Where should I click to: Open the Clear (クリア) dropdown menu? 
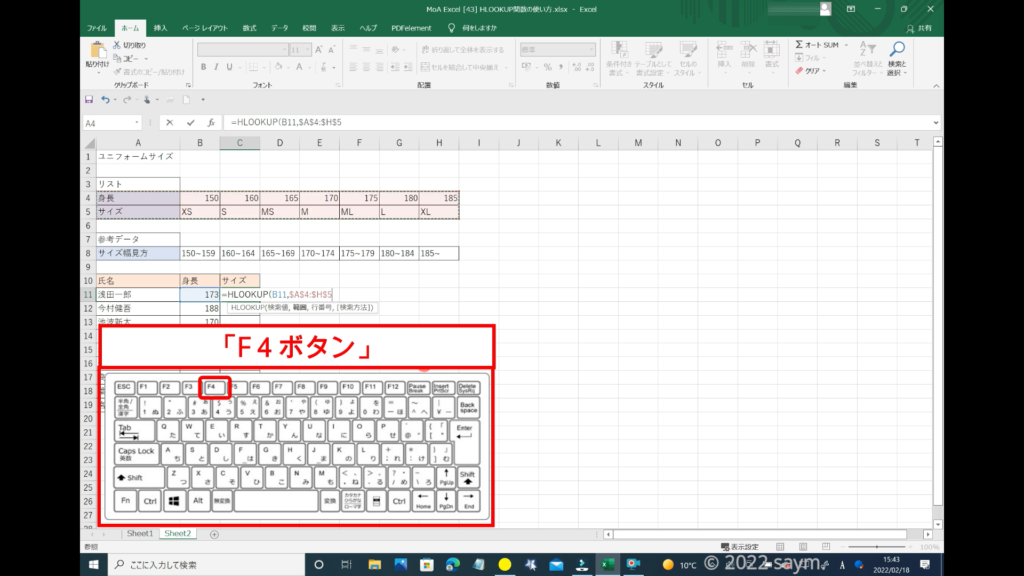(x=811, y=71)
